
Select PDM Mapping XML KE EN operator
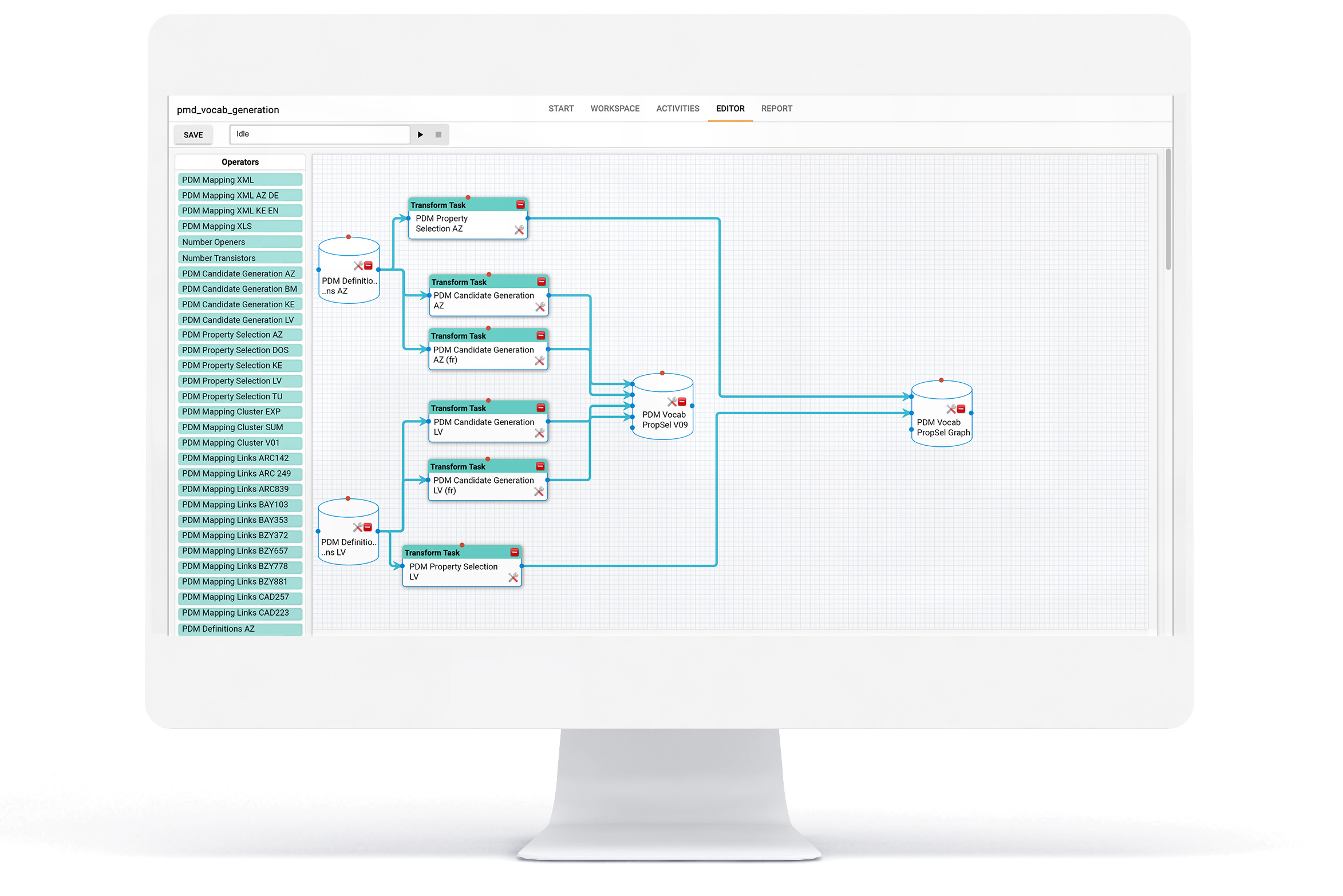[x=240, y=211]
